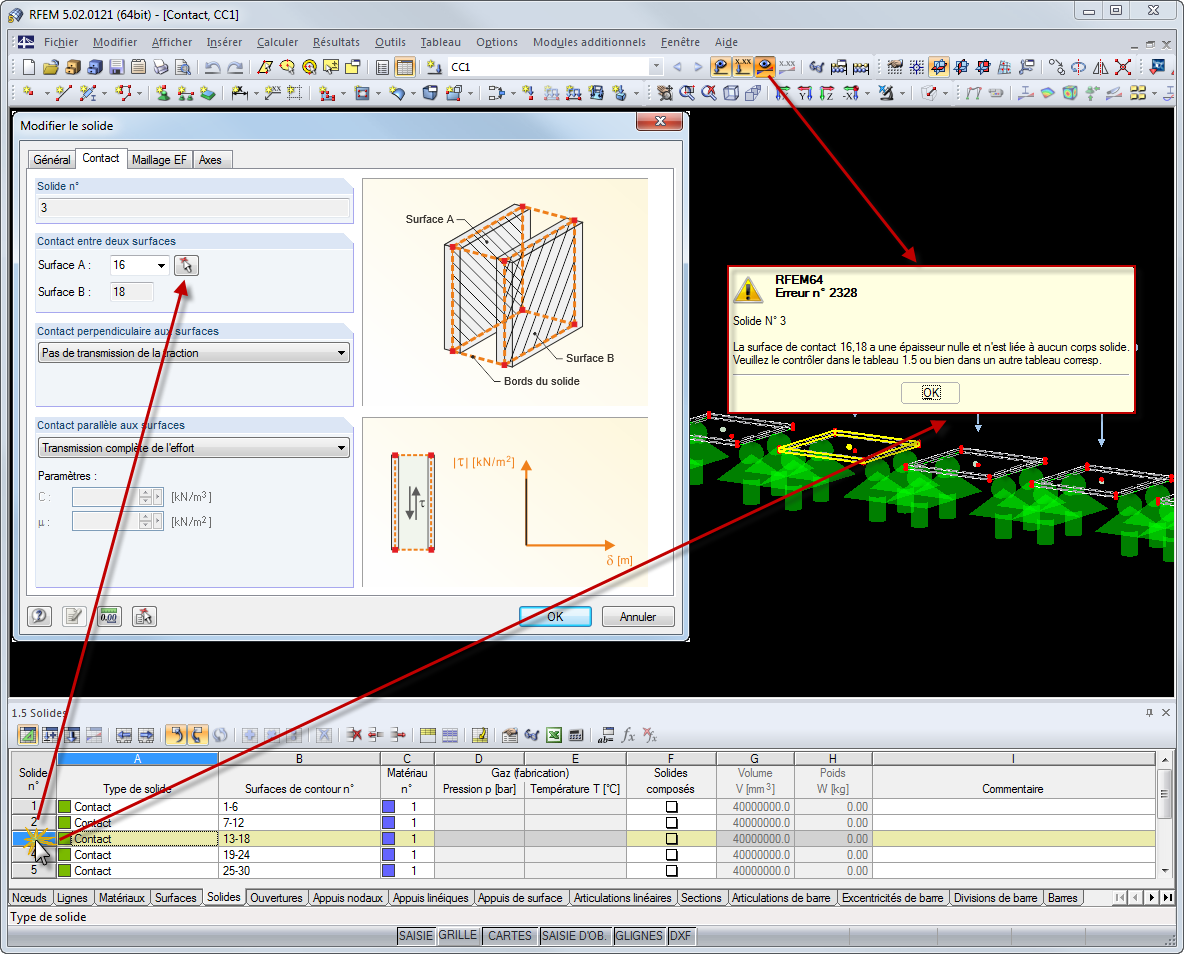Click the units 0.00 icon in dialog footer
This screenshot has width=1184, height=954.
tap(109, 616)
